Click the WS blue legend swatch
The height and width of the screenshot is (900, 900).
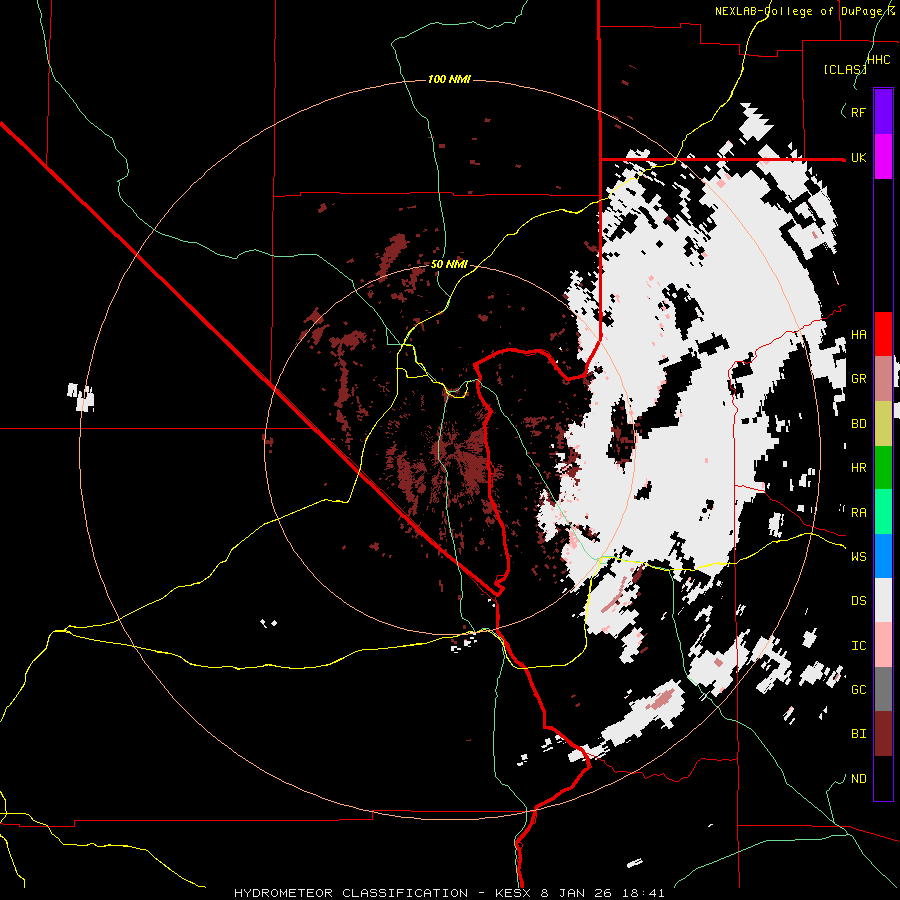click(x=883, y=556)
